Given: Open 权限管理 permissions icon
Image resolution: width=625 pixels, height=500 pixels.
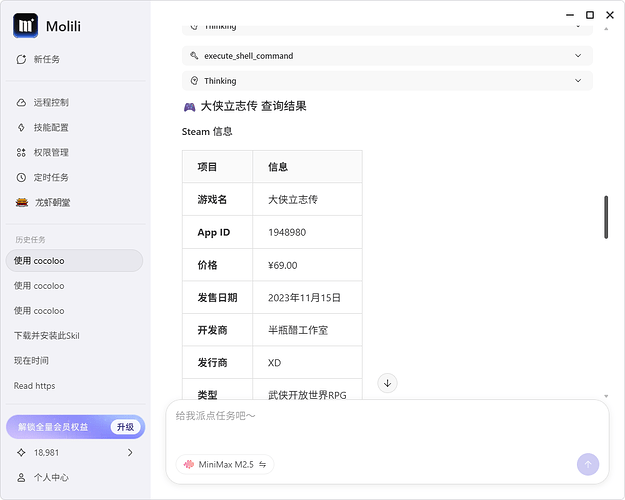Looking at the screenshot, I should 21,152.
